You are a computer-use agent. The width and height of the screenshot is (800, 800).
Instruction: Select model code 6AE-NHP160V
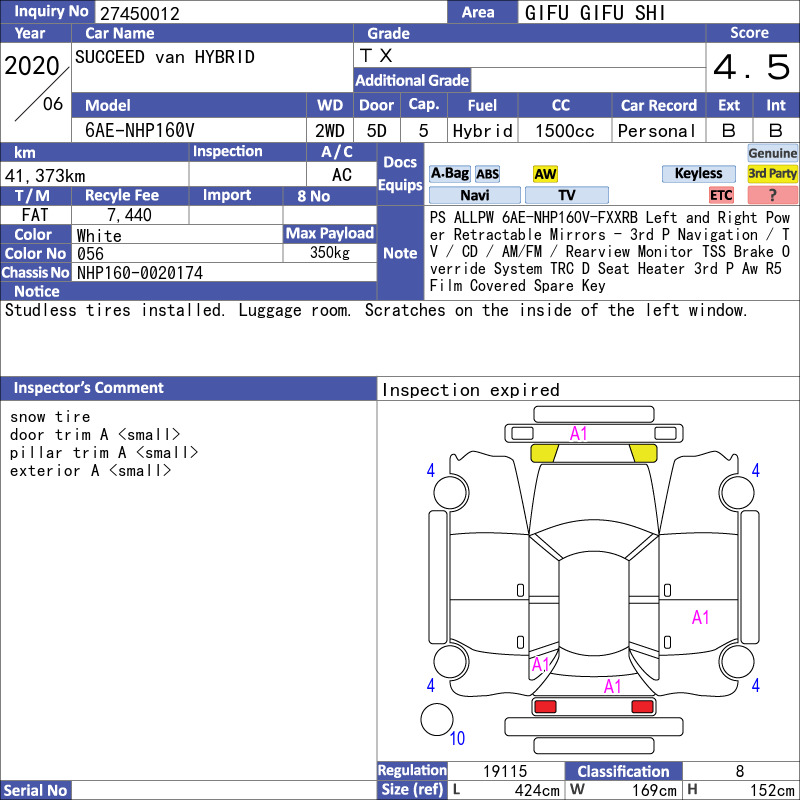[x=140, y=131]
